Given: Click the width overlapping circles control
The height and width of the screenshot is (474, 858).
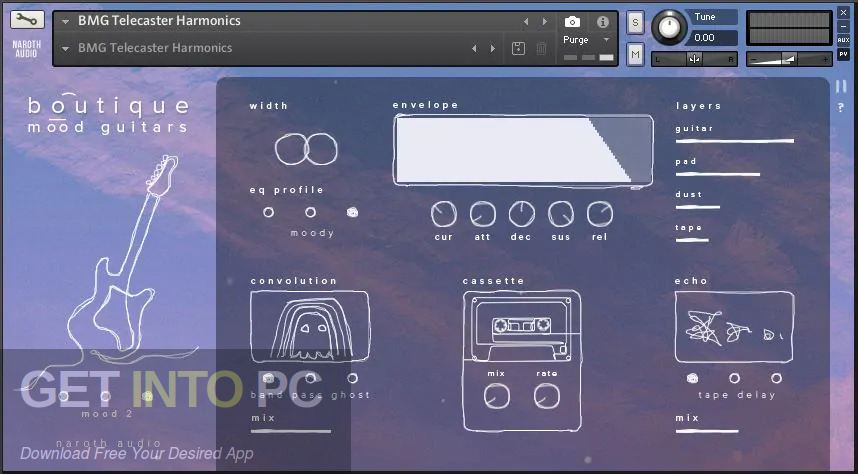Looking at the screenshot, I should [x=306, y=149].
